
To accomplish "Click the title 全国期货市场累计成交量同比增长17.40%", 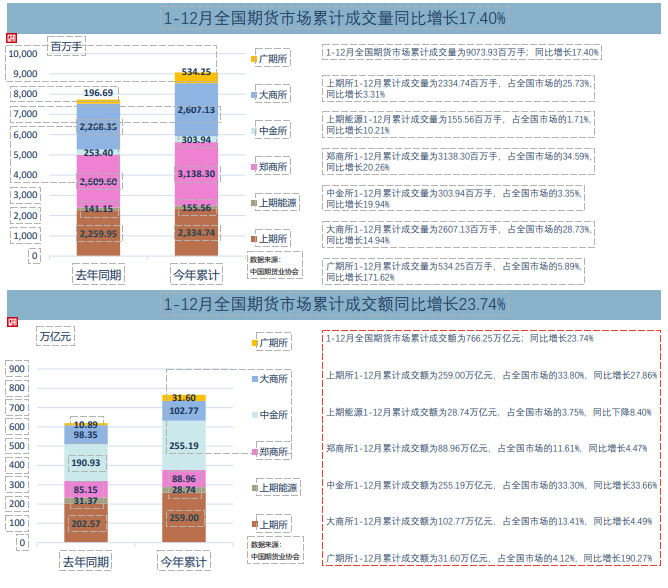I will pos(334,18).
